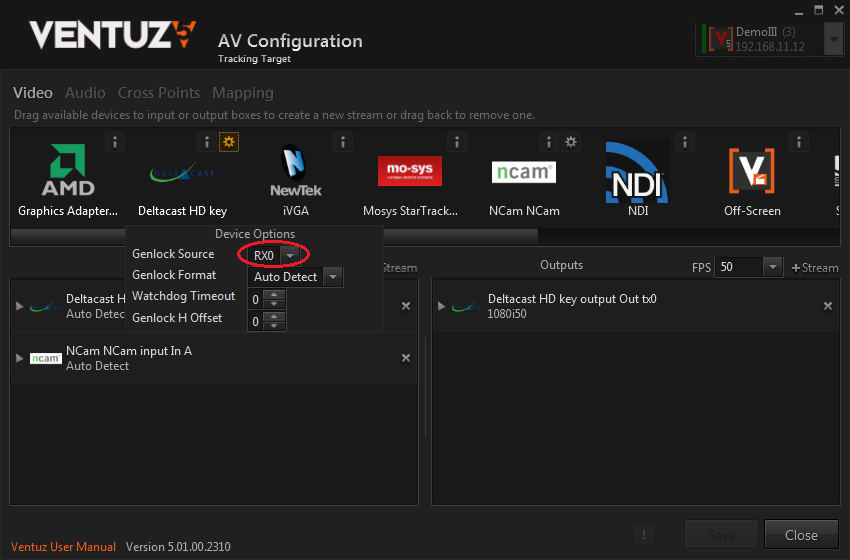850x560 pixels.
Task: Open the Genlock Source RX0 dropdown
Action: tap(289, 256)
